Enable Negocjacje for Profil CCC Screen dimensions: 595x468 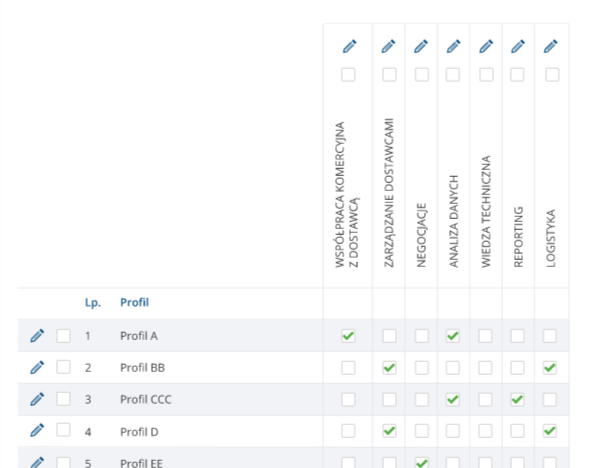422,399
